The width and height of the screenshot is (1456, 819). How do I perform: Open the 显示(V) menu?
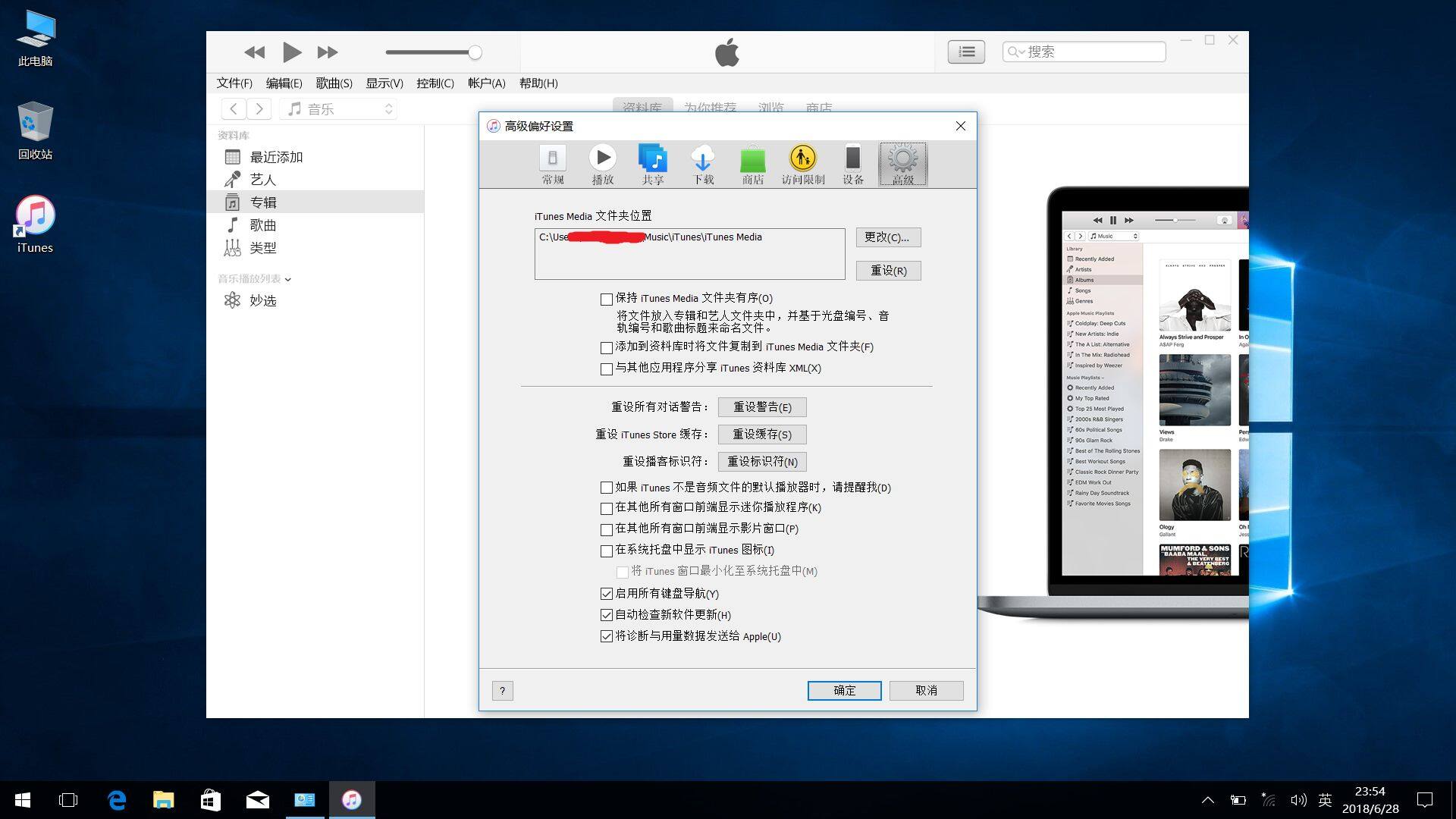coord(384,83)
